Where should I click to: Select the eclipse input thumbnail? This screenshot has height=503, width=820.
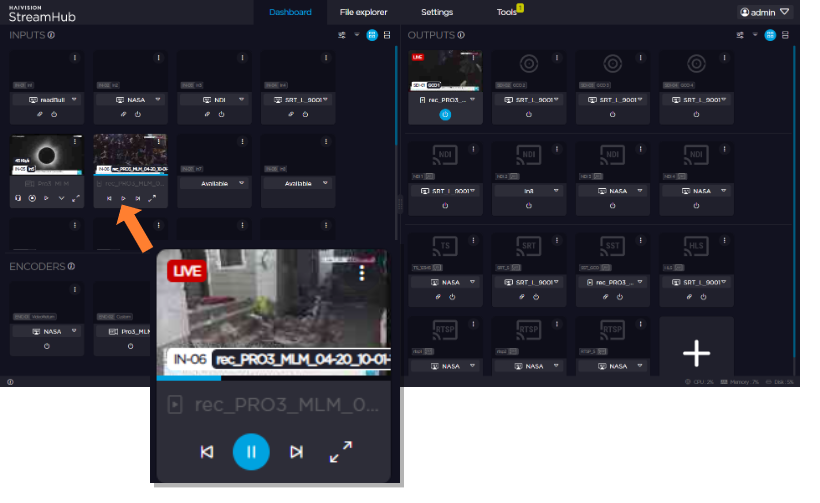(45, 153)
